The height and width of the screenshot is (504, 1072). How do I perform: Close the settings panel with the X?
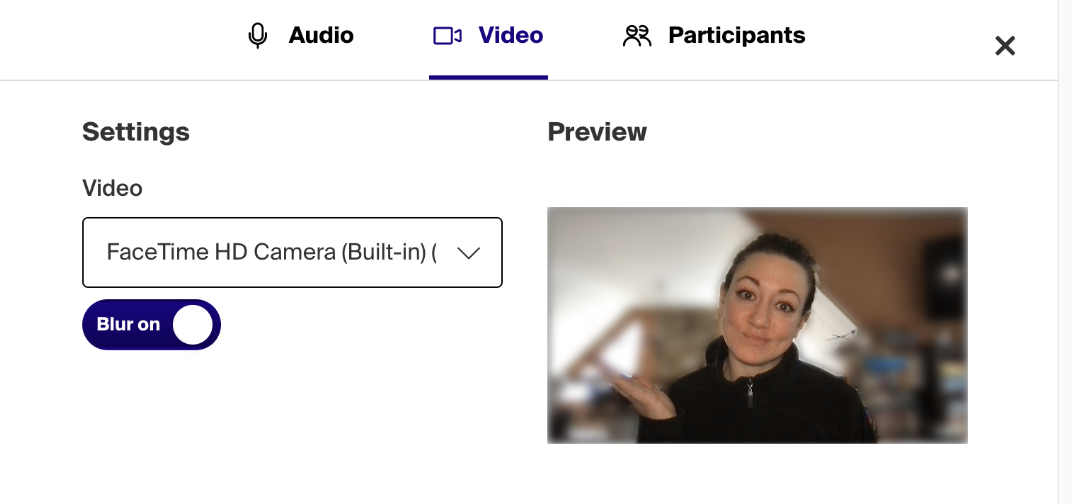(1005, 47)
